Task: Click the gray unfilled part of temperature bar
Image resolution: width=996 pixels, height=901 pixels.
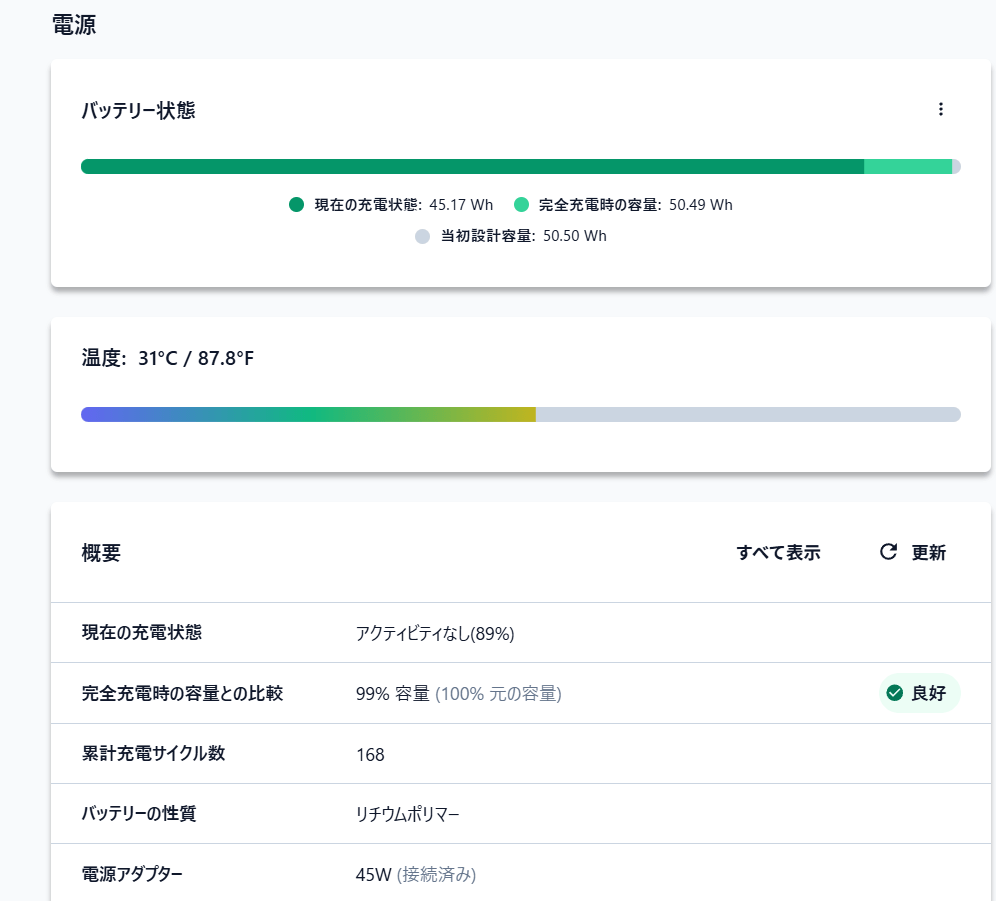Action: pyautogui.click(x=748, y=414)
